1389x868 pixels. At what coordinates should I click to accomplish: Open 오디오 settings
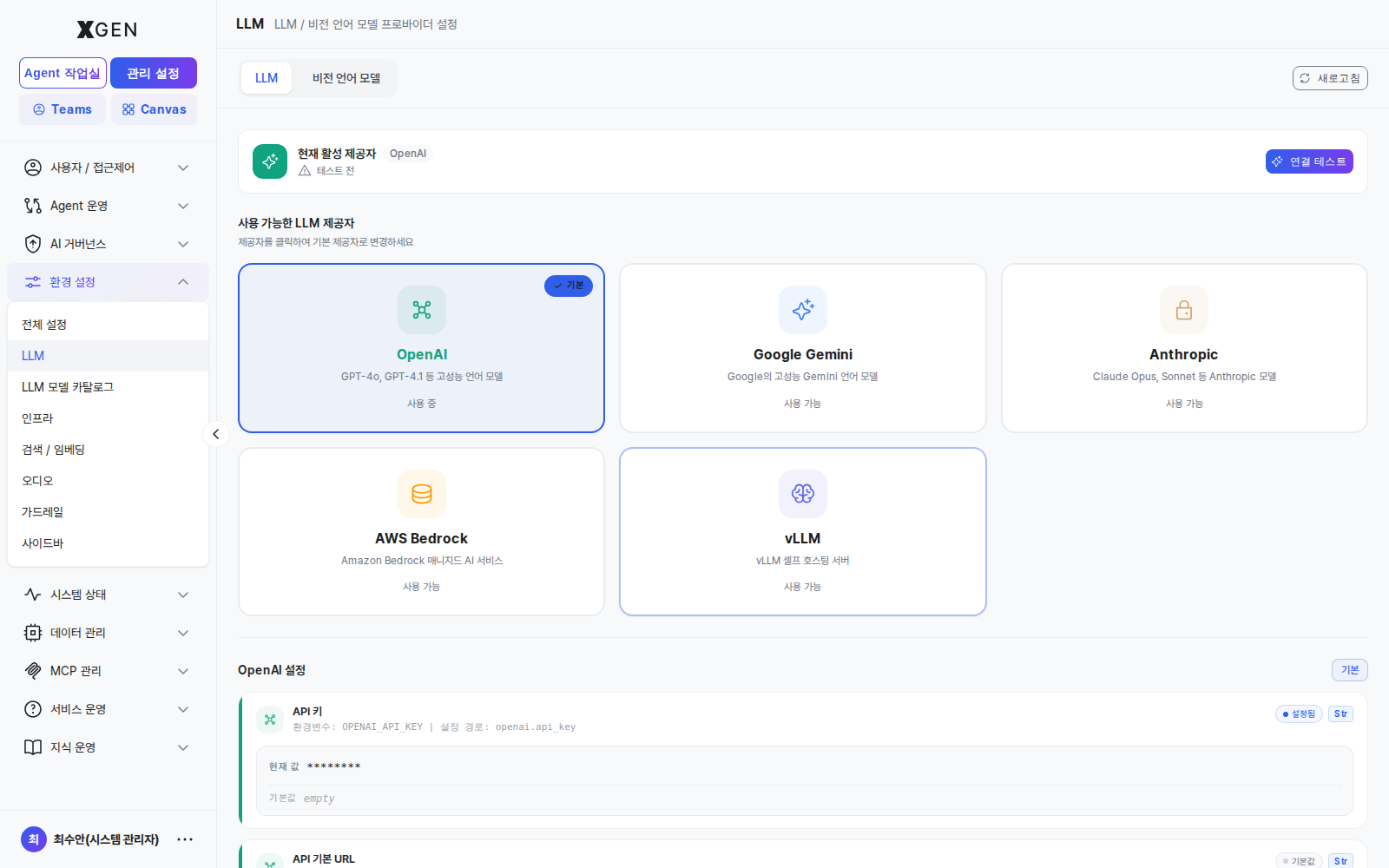click(108, 481)
